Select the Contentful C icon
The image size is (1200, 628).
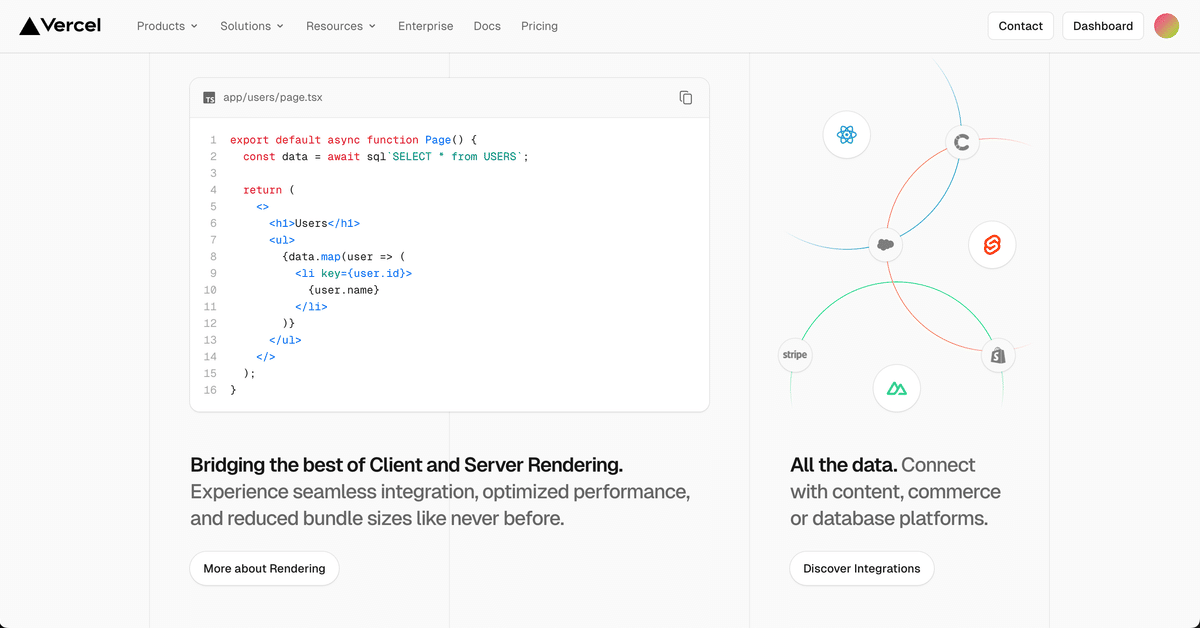pyautogui.click(x=962, y=143)
